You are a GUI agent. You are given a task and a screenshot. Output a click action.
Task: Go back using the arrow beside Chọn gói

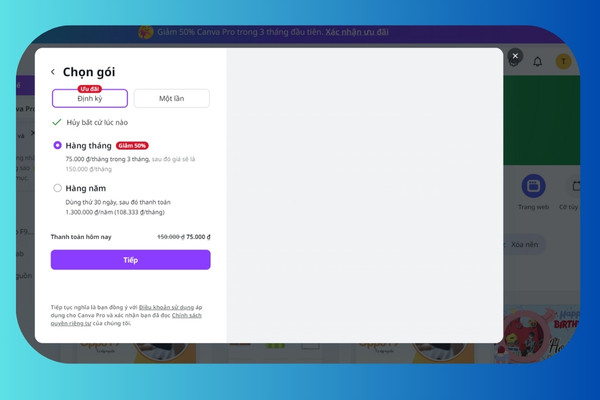[53, 72]
